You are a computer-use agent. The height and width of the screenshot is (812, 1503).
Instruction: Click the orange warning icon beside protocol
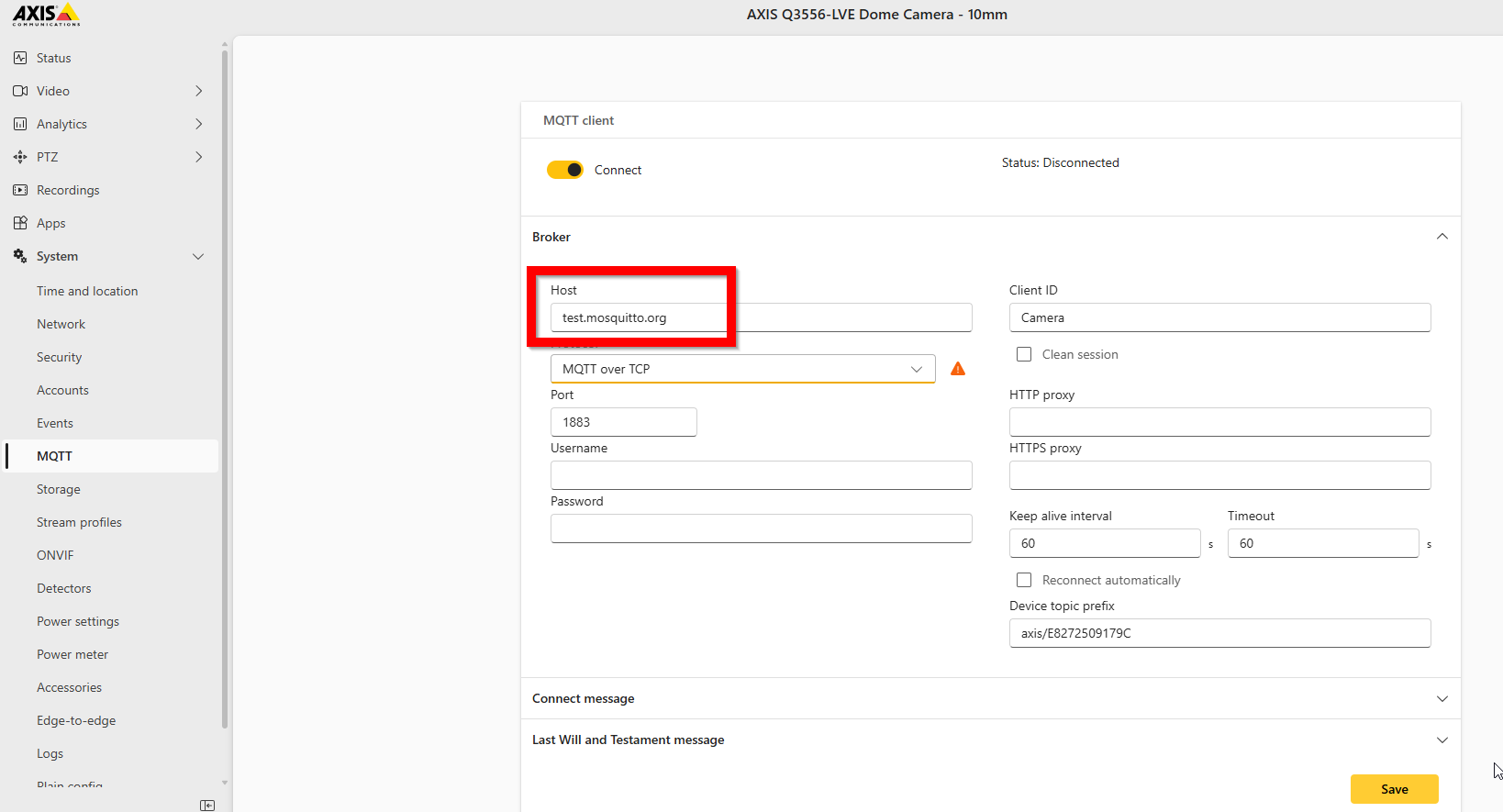point(958,369)
